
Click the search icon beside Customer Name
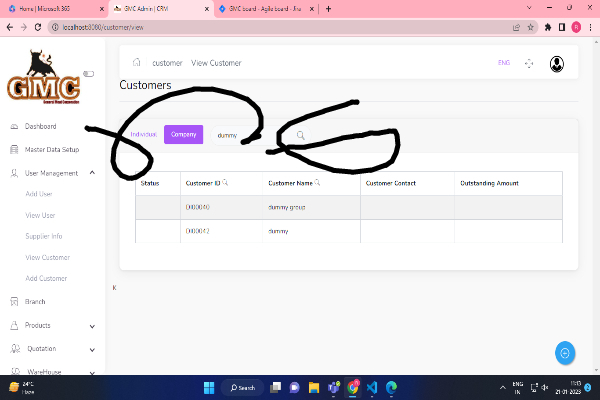317,183
